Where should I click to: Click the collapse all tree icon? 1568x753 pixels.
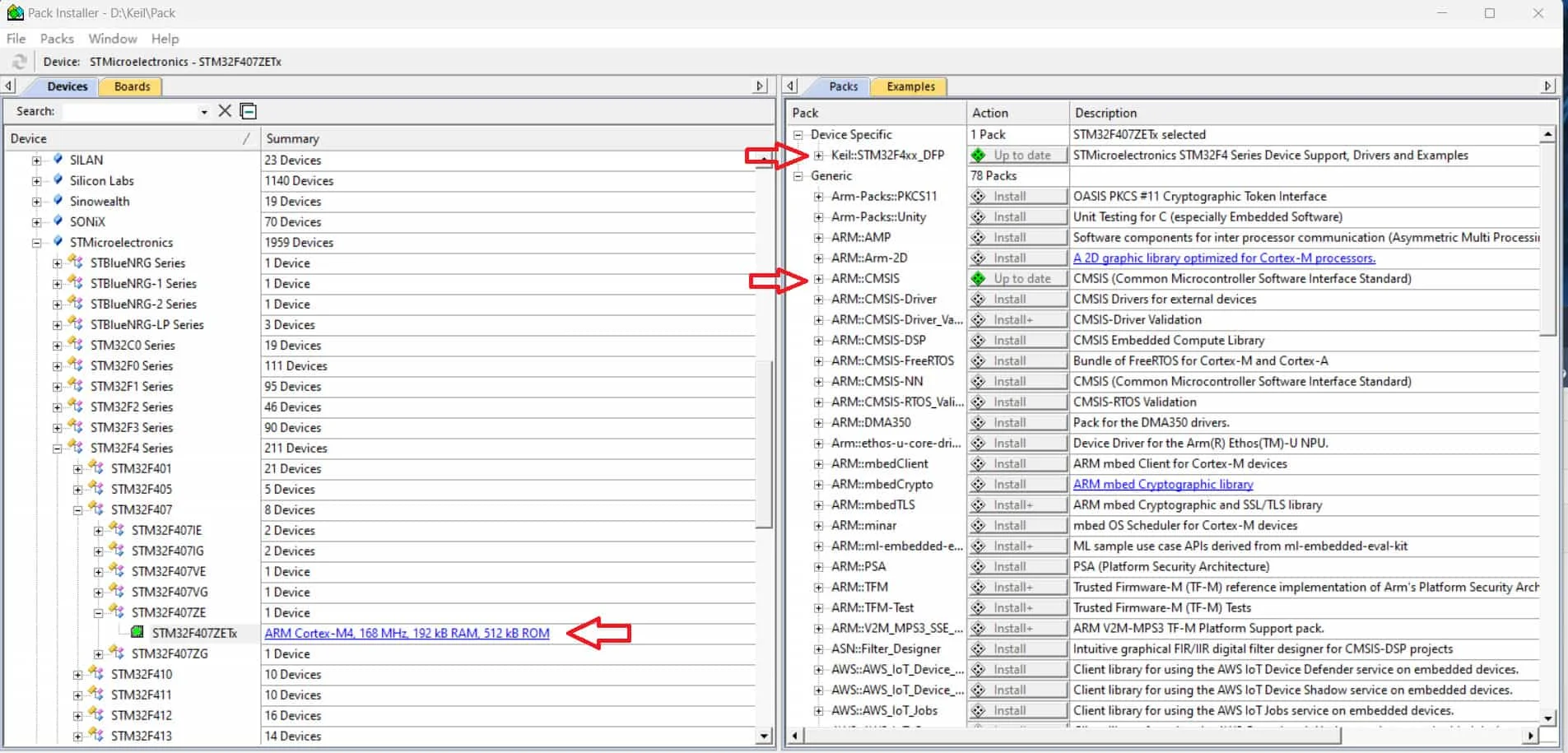pyautogui.click(x=249, y=111)
